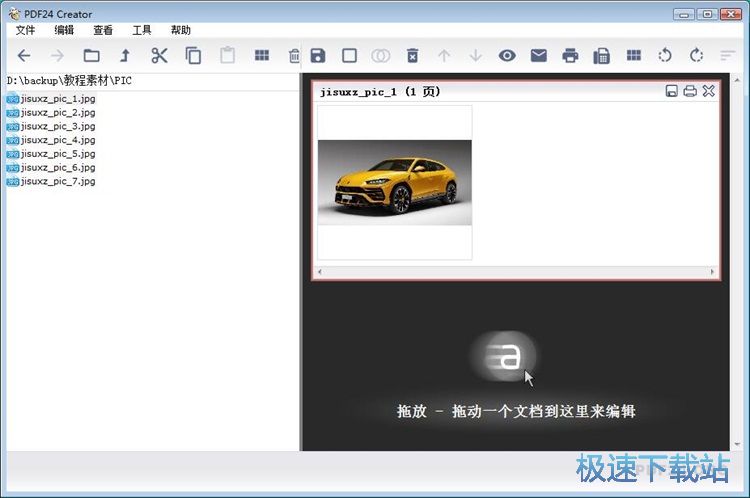Send document by email icon
Screen dimensions: 750x498
coord(539,56)
